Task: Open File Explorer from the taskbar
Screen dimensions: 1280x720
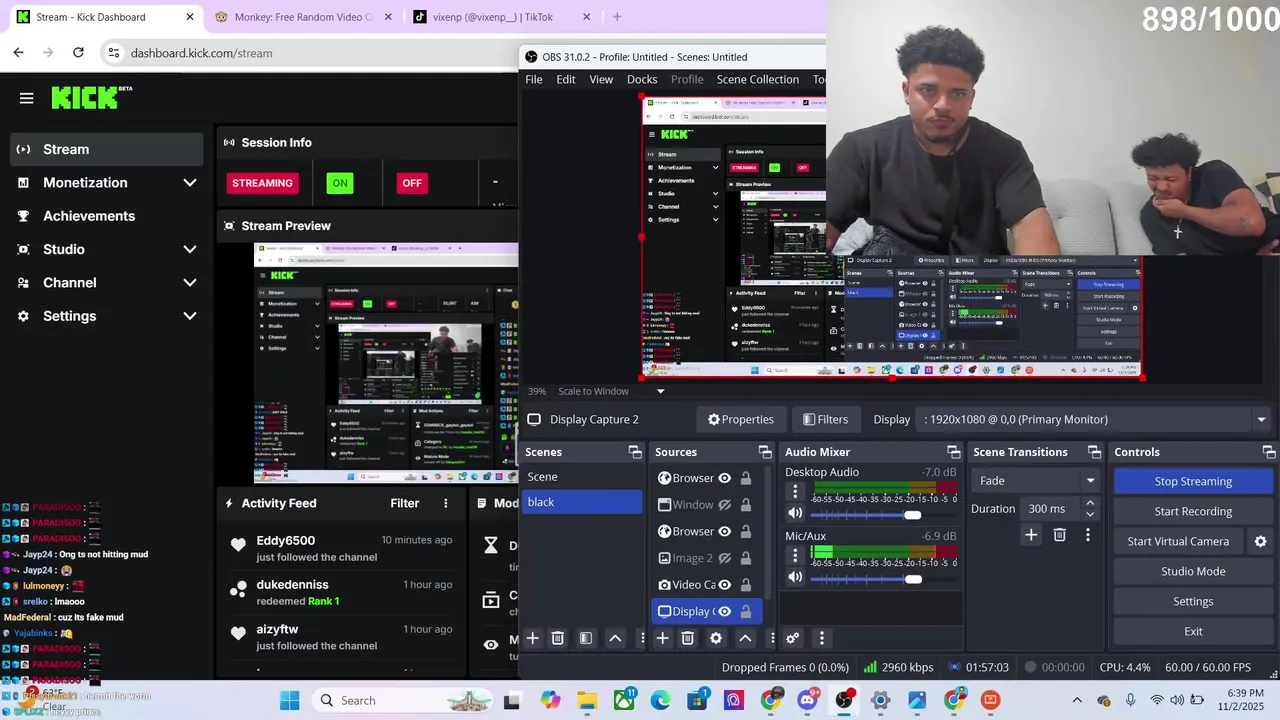Action: [x=587, y=700]
